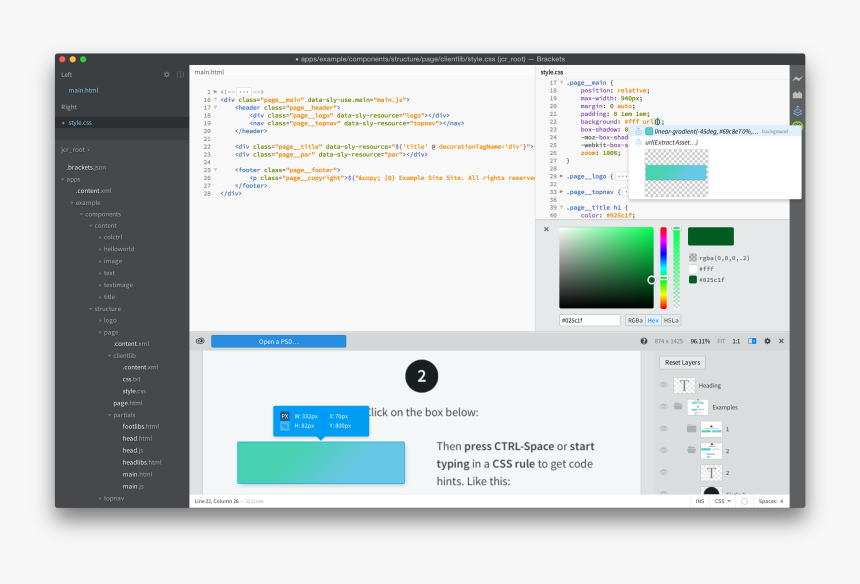Open Live Preview via the lightning bolt icon
Screen dimensions: 860x584
click(797, 79)
